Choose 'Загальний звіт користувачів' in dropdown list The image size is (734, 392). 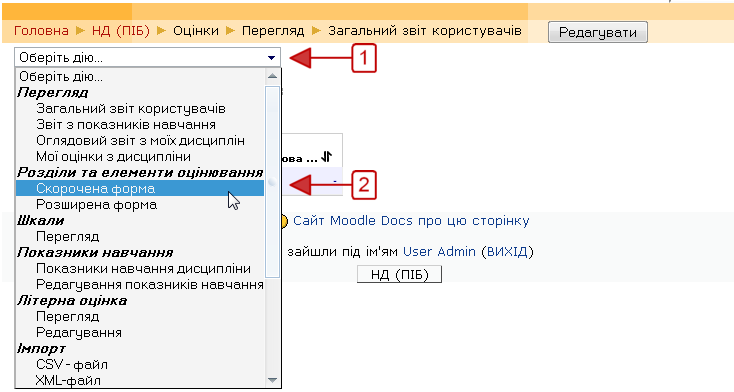click(140, 109)
